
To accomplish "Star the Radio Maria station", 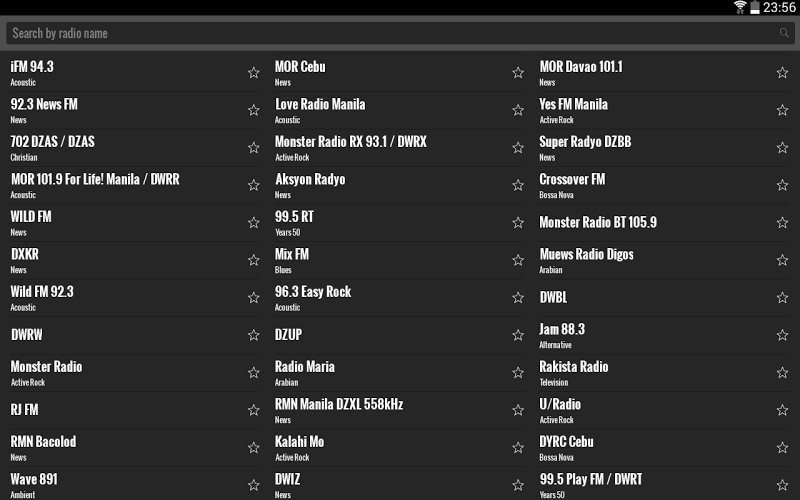I will pos(518,373).
